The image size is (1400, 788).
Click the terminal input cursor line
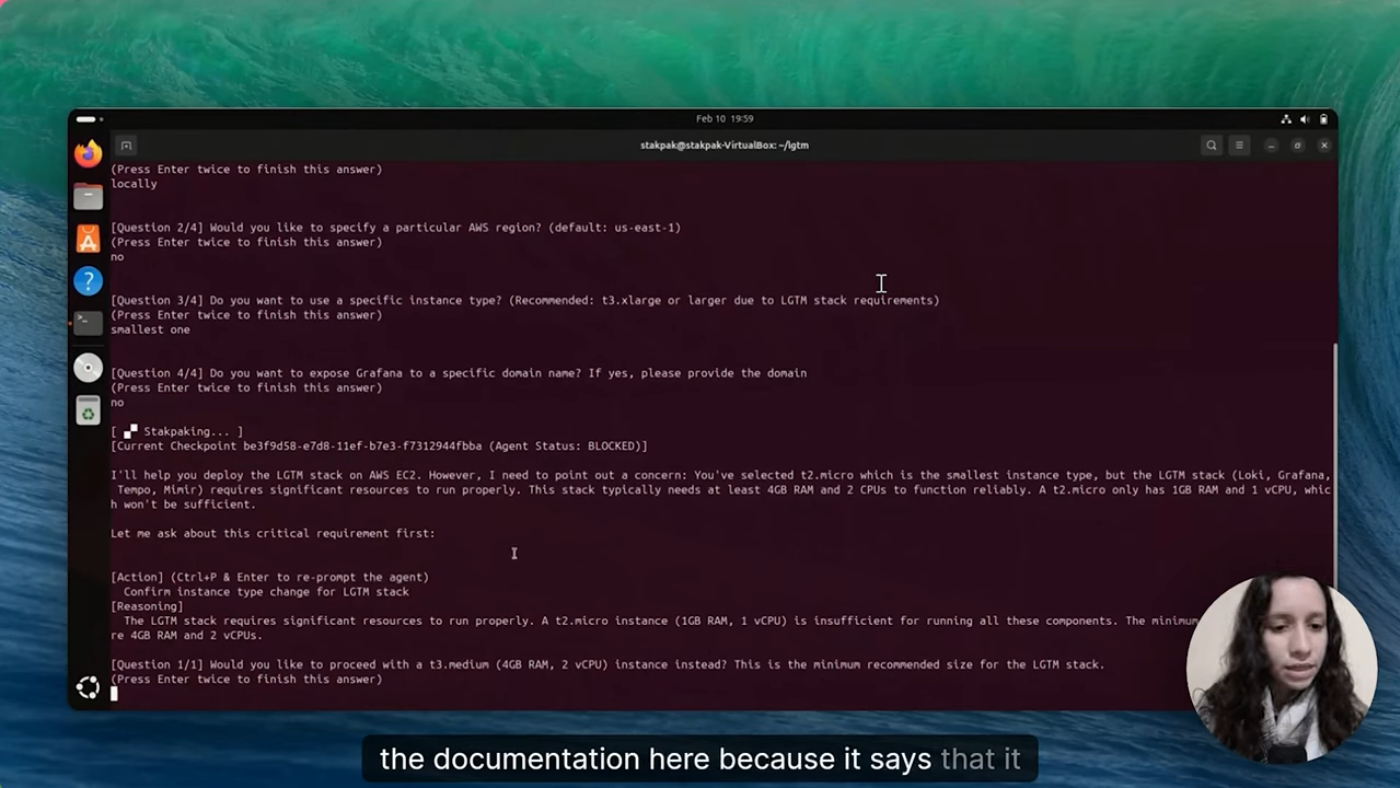click(114, 693)
